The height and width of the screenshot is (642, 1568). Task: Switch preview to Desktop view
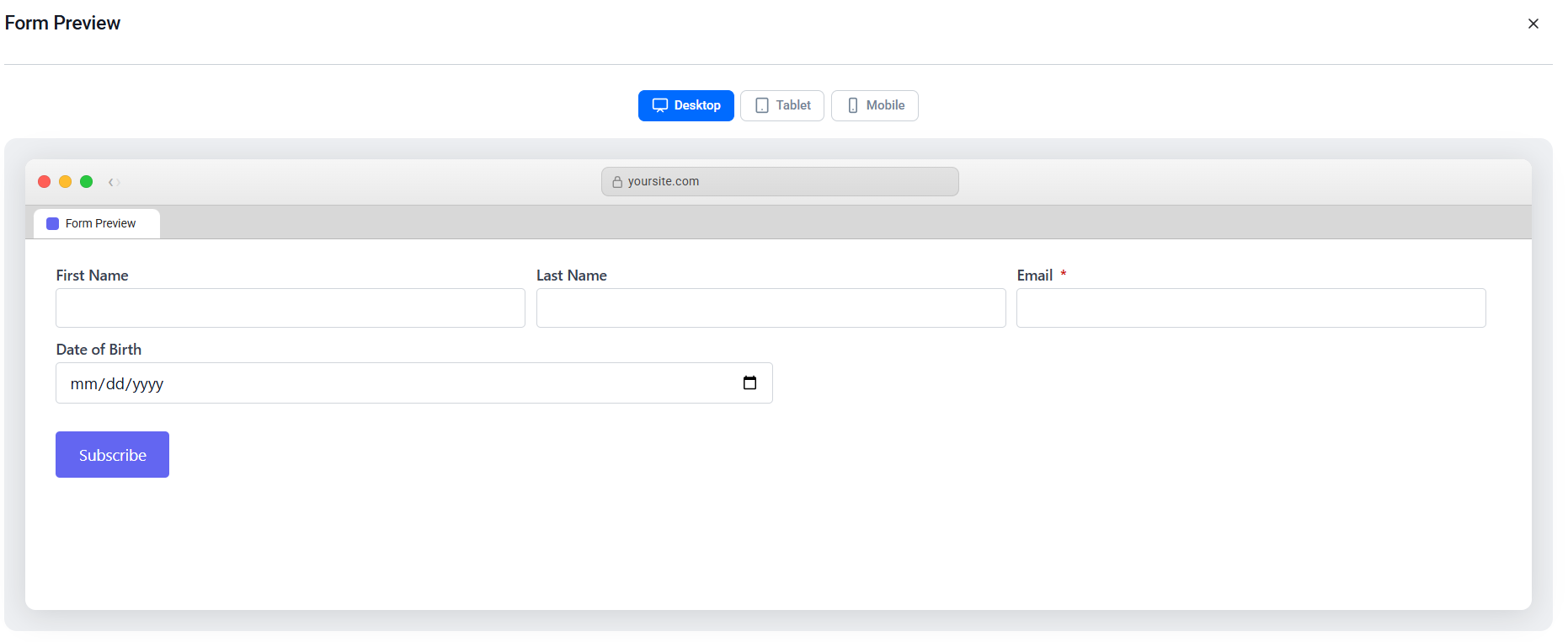click(686, 105)
